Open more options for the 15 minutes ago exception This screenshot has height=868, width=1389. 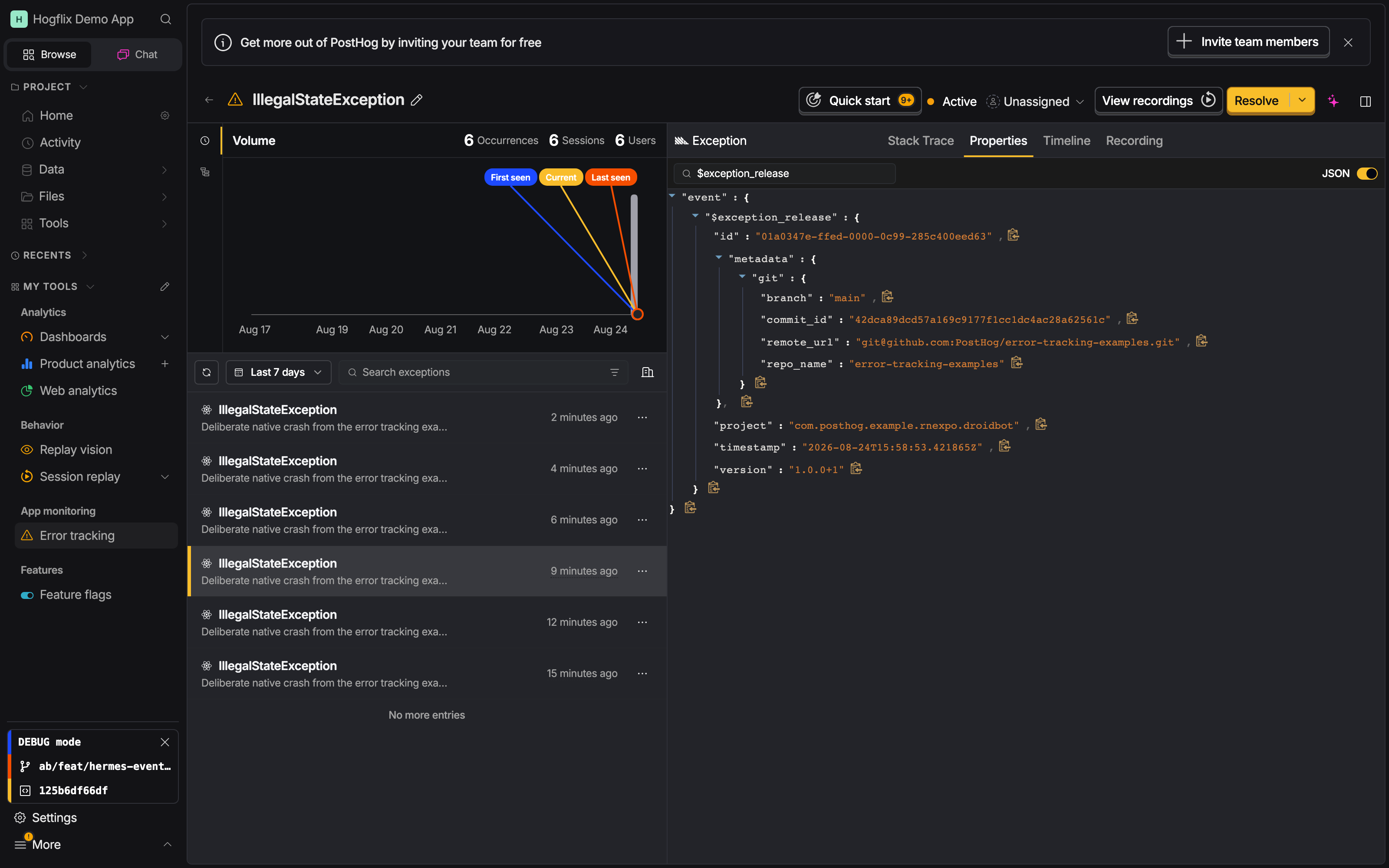pyautogui.click(x=642, y=674)
